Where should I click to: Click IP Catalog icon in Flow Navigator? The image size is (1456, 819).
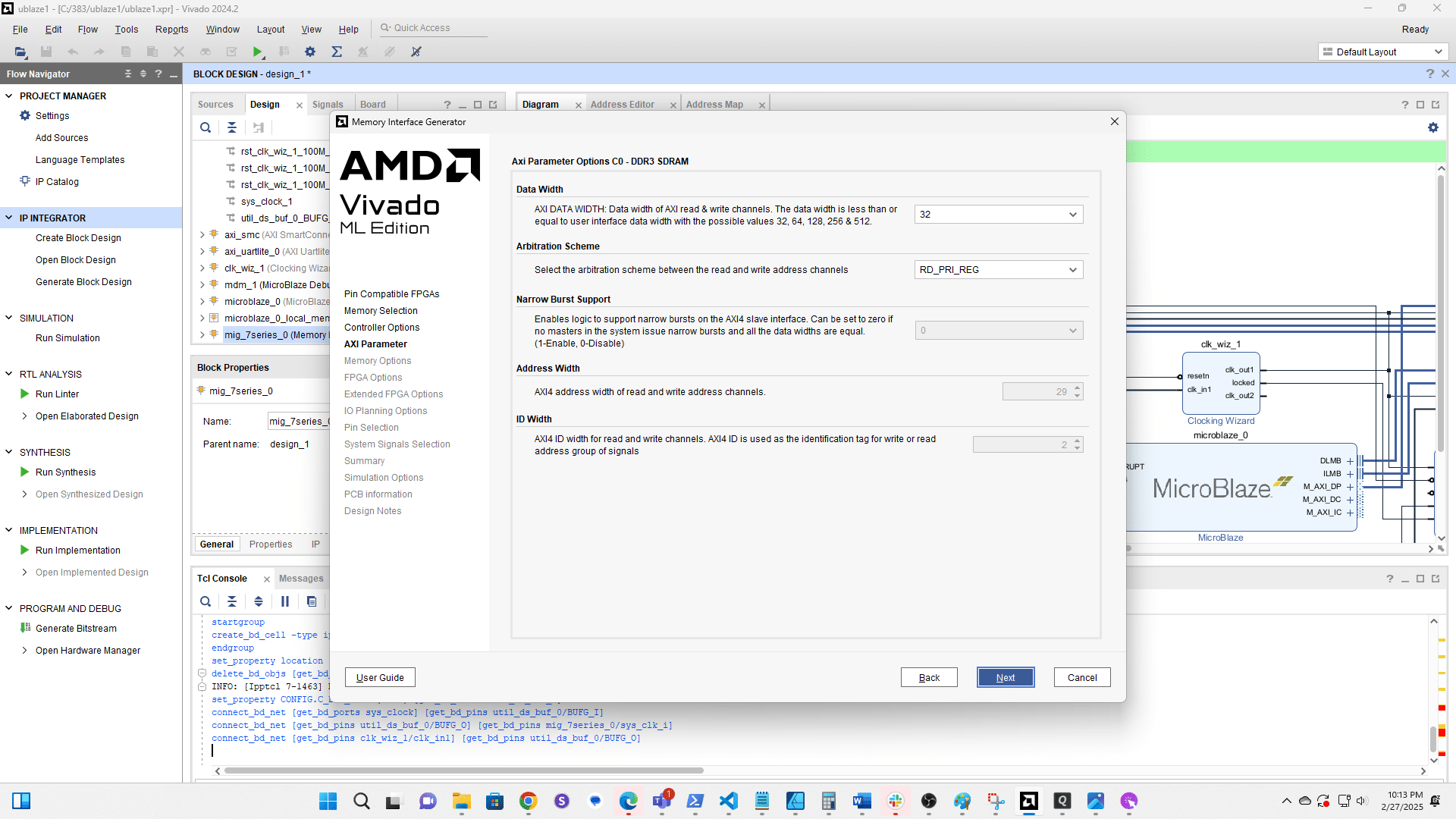25,182
